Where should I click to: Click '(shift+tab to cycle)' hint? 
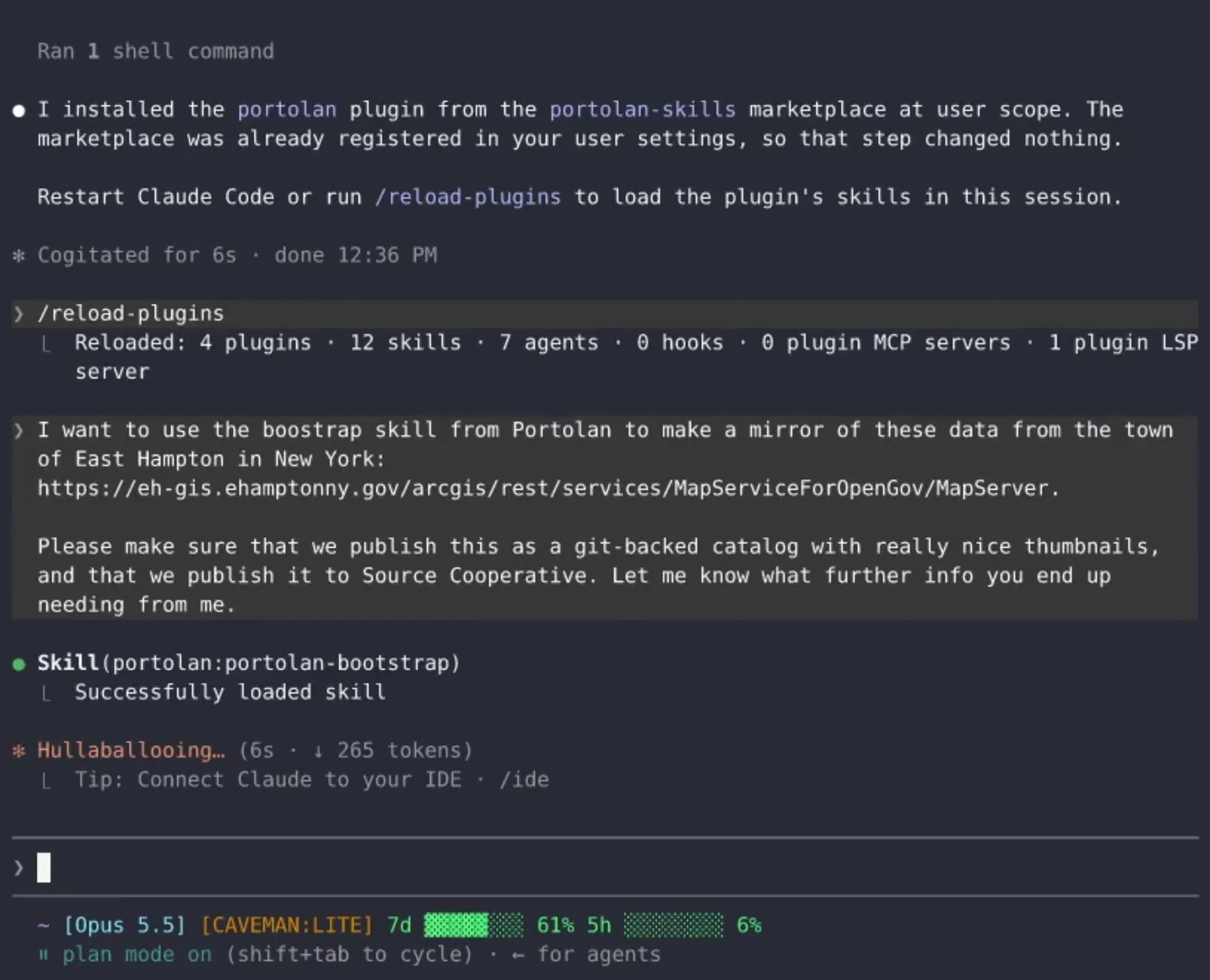click(x=349, y=954)
